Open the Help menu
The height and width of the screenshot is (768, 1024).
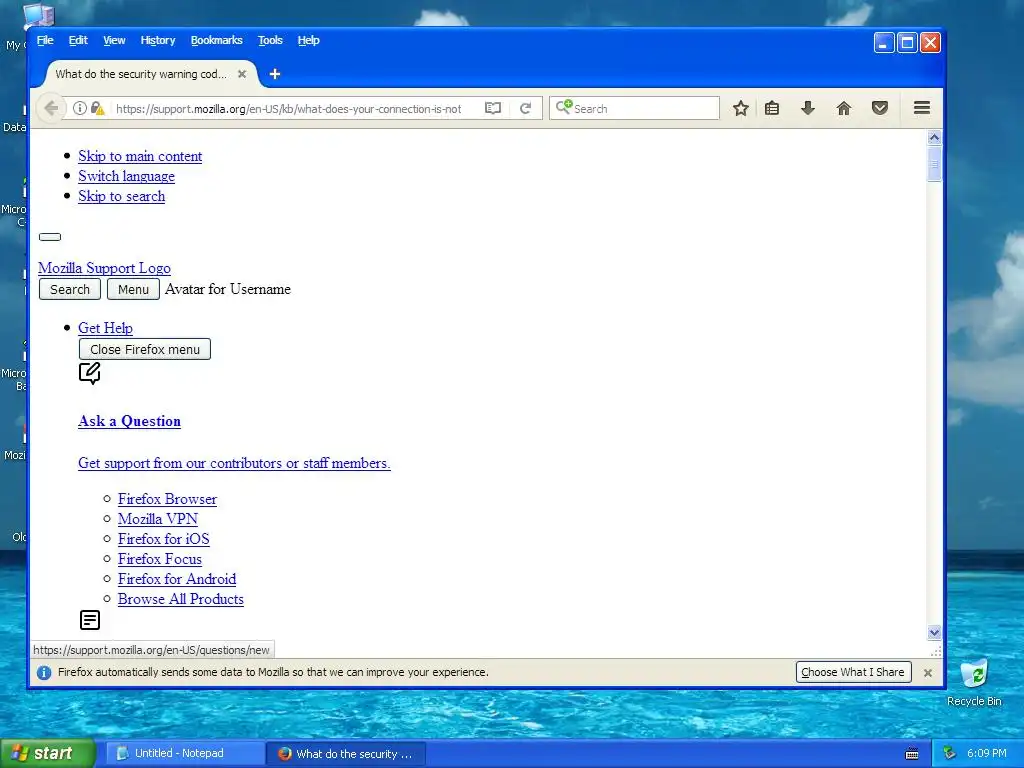(309, 40)
